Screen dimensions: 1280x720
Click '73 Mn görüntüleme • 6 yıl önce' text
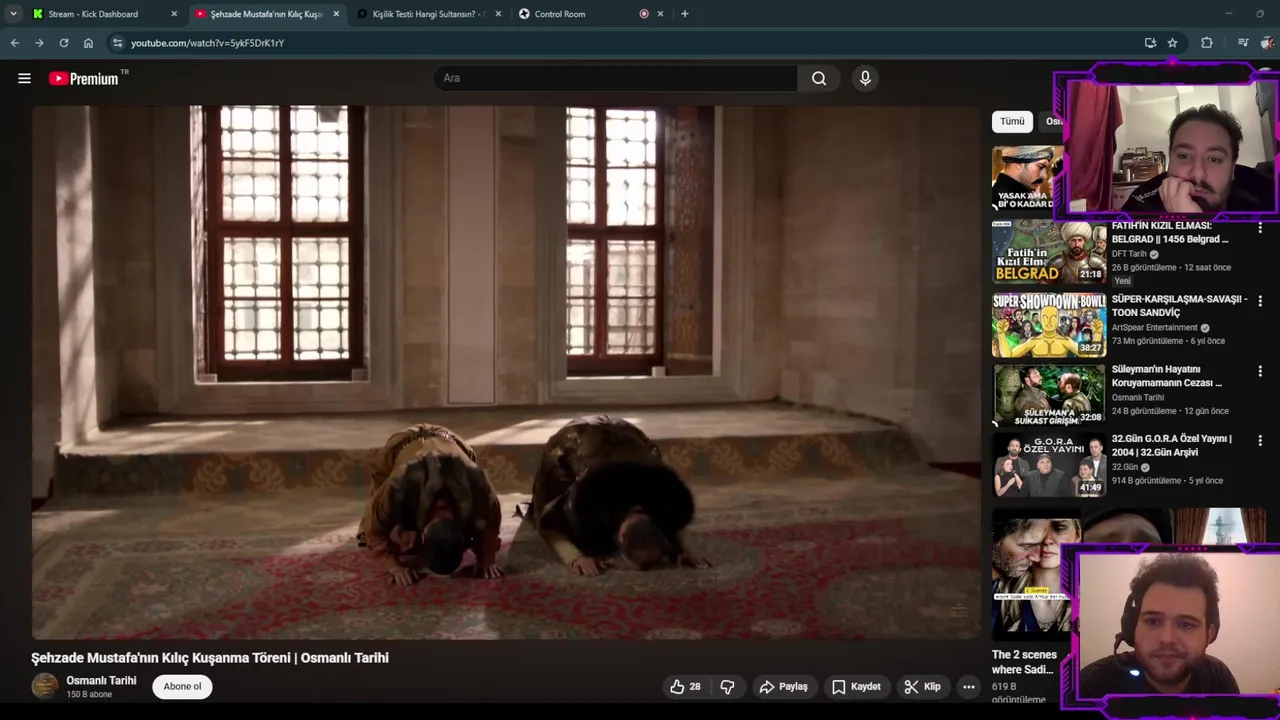coord(1168,341)
